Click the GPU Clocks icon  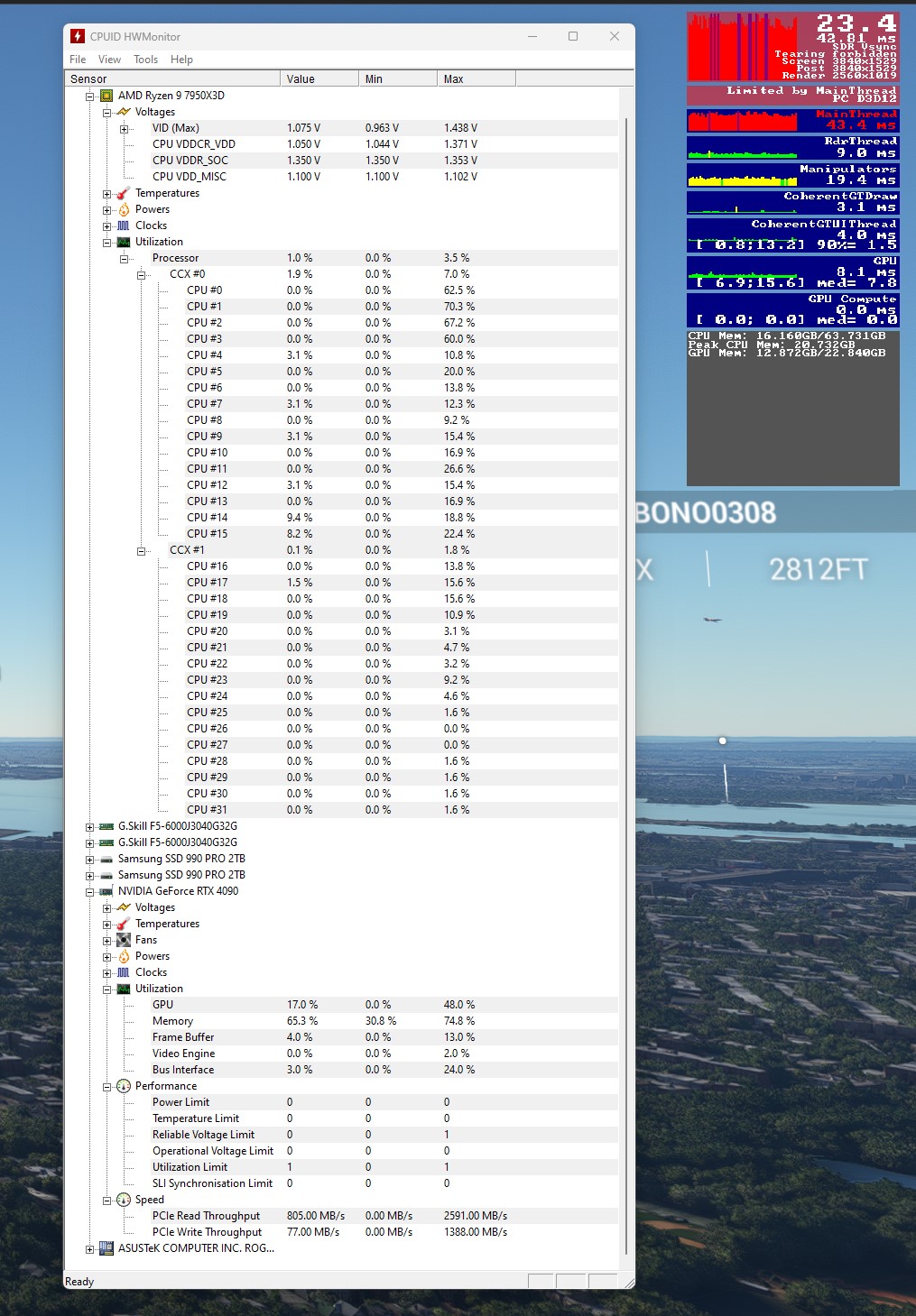pos(124,972)
